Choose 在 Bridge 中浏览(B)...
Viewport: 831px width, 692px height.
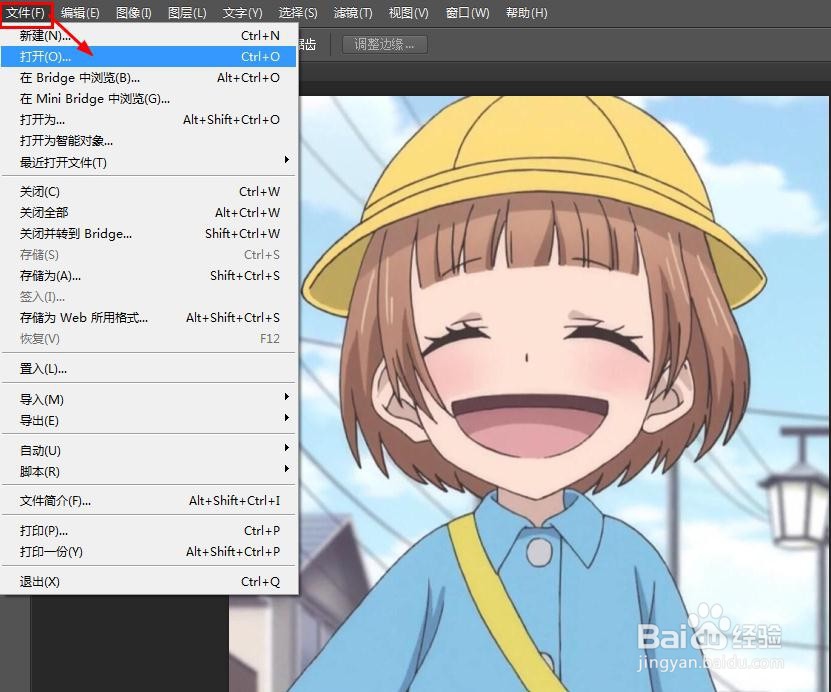coord(148,78)
